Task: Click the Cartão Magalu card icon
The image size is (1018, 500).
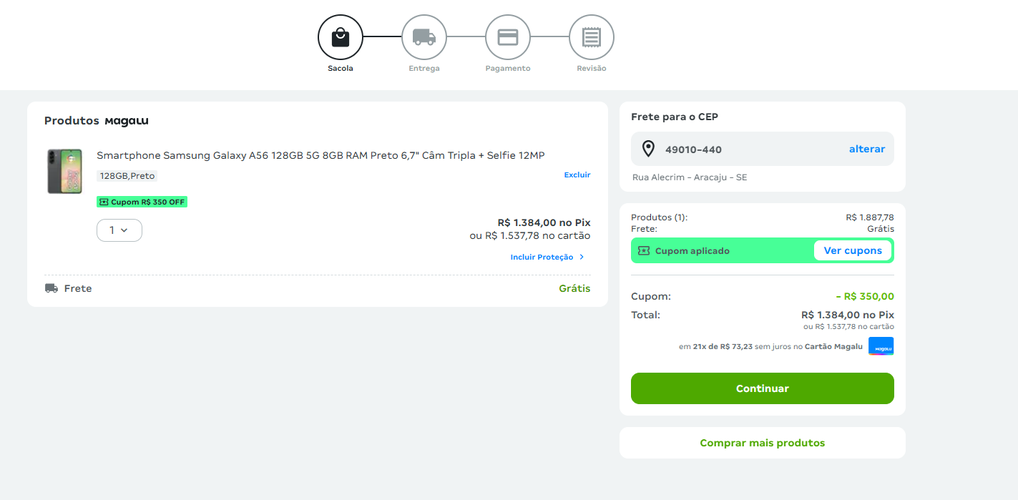Action: pos(881,347)
